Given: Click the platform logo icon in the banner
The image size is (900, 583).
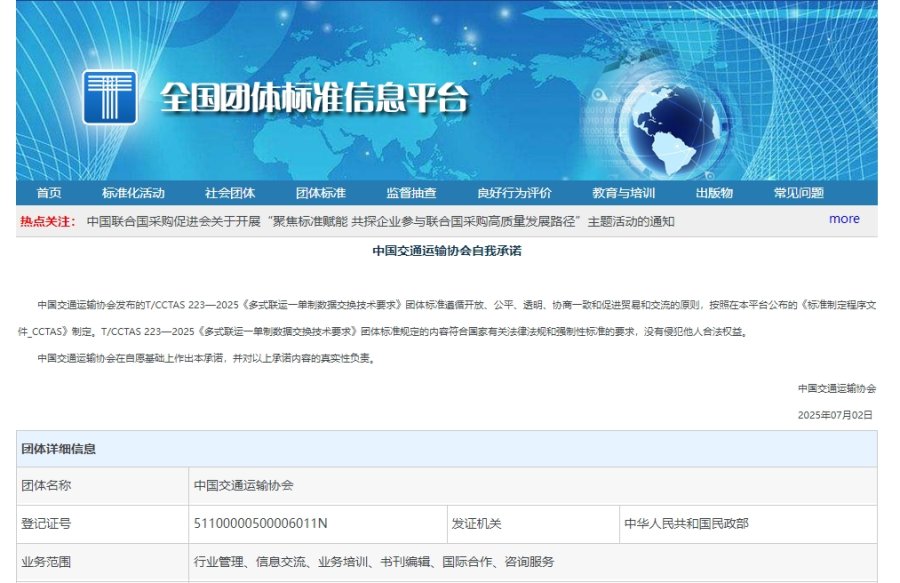Looking at the screenshot, I should coord(110,97).
